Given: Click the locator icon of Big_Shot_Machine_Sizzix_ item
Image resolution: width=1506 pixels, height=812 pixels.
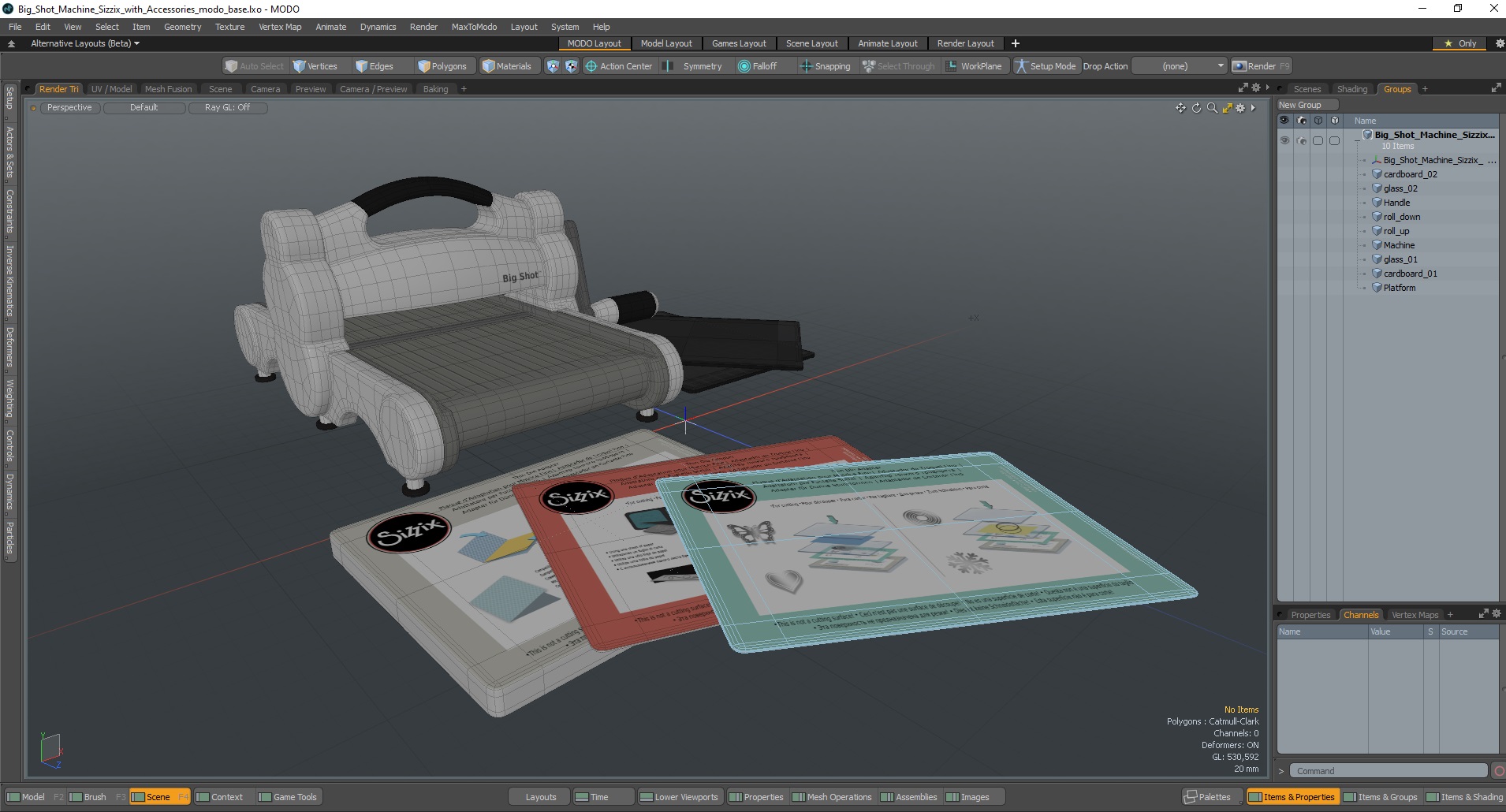Looking at the screenshot, I should coord(1377,160).
